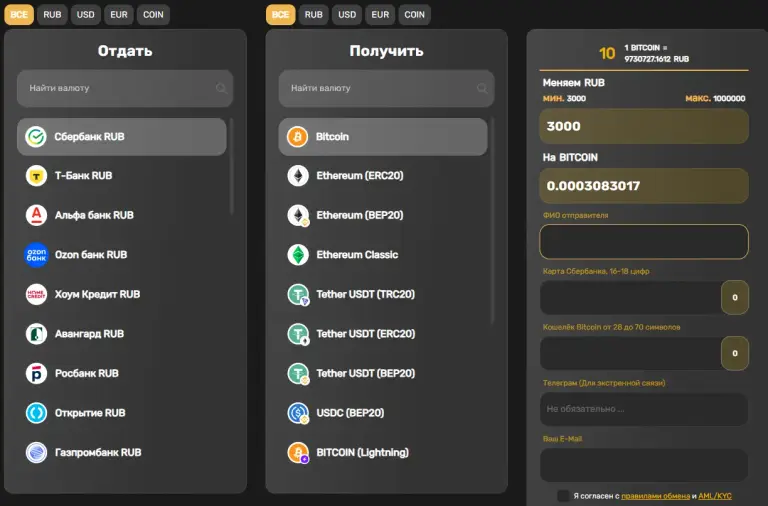The width and height of the screenshot is (768, 506).
Task: Tick the agreement checkbox for exchange rules
Action: tap(563, 496)
